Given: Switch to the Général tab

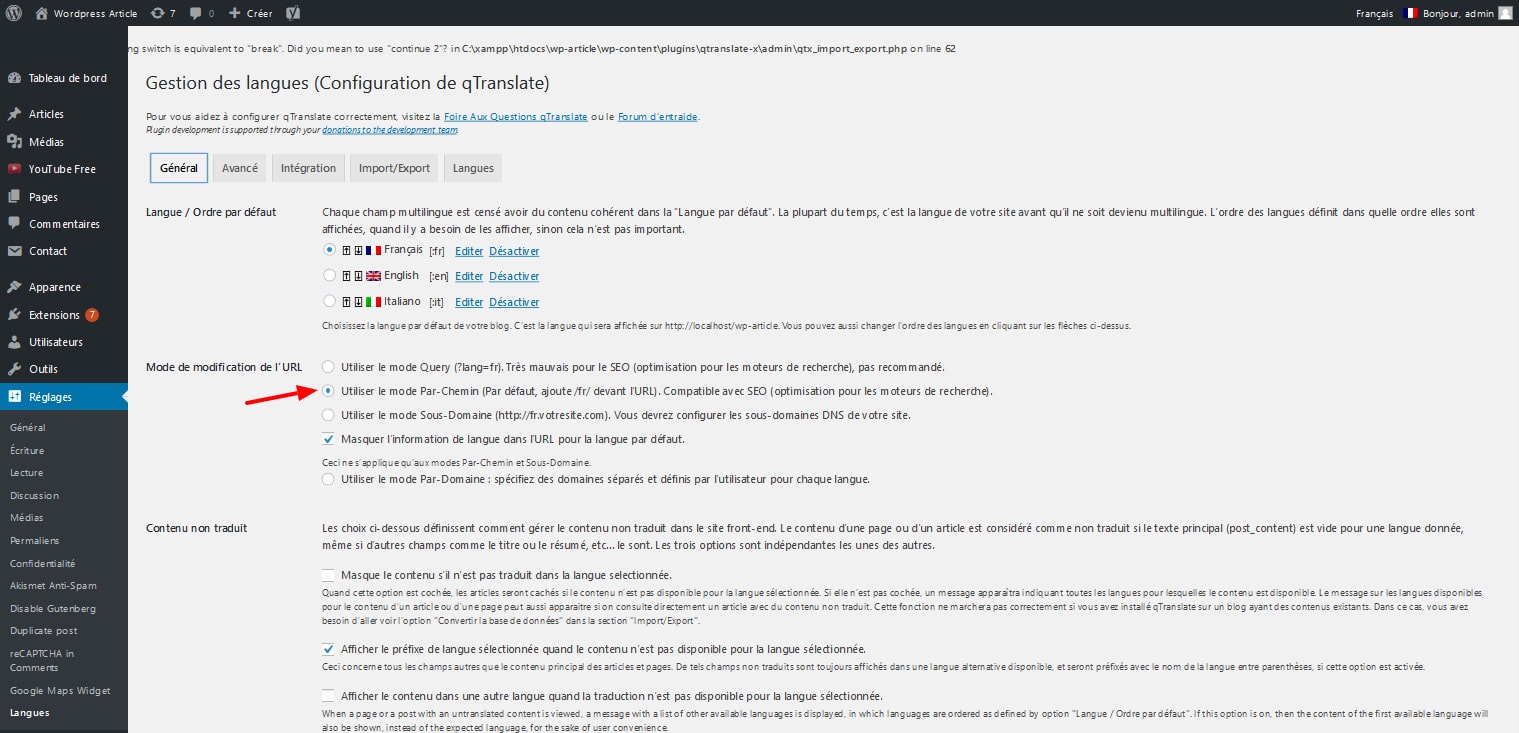Looking at the screenshot, I should (179, 168).
